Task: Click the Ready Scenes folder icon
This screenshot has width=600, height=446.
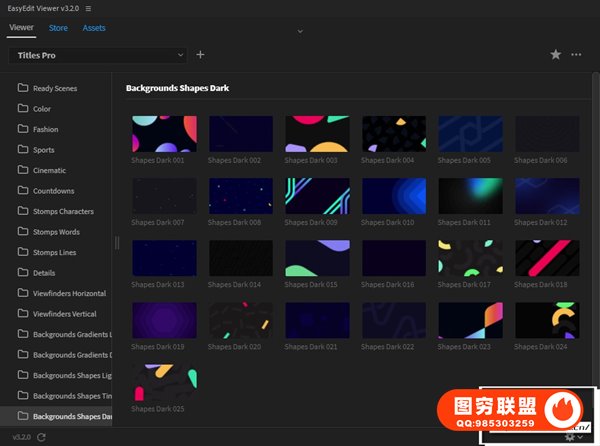Action: point(22,88)
